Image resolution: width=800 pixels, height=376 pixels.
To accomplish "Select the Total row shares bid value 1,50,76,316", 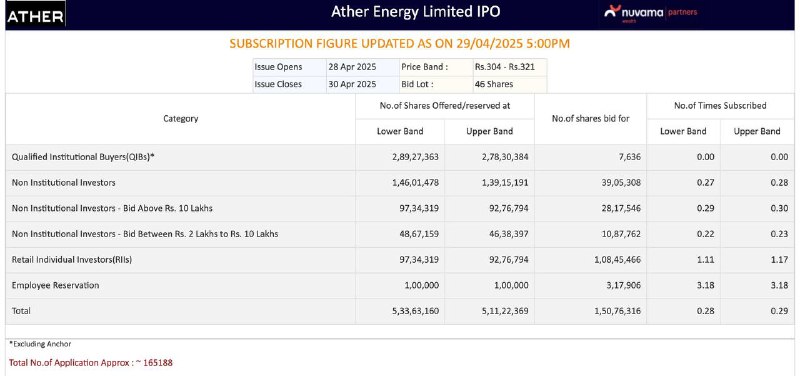I will tap(617, 311).
